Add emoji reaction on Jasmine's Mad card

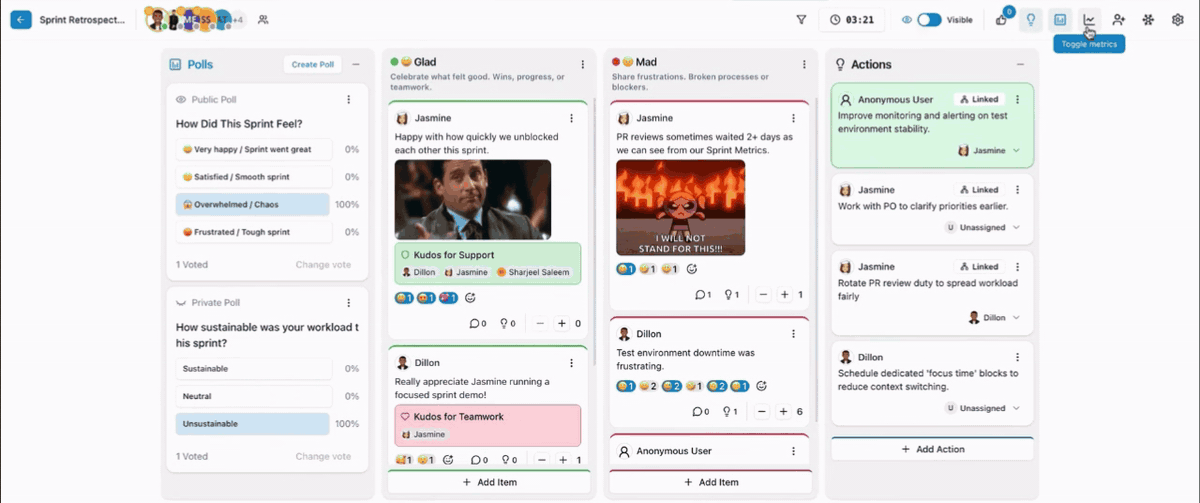[692, 269]
